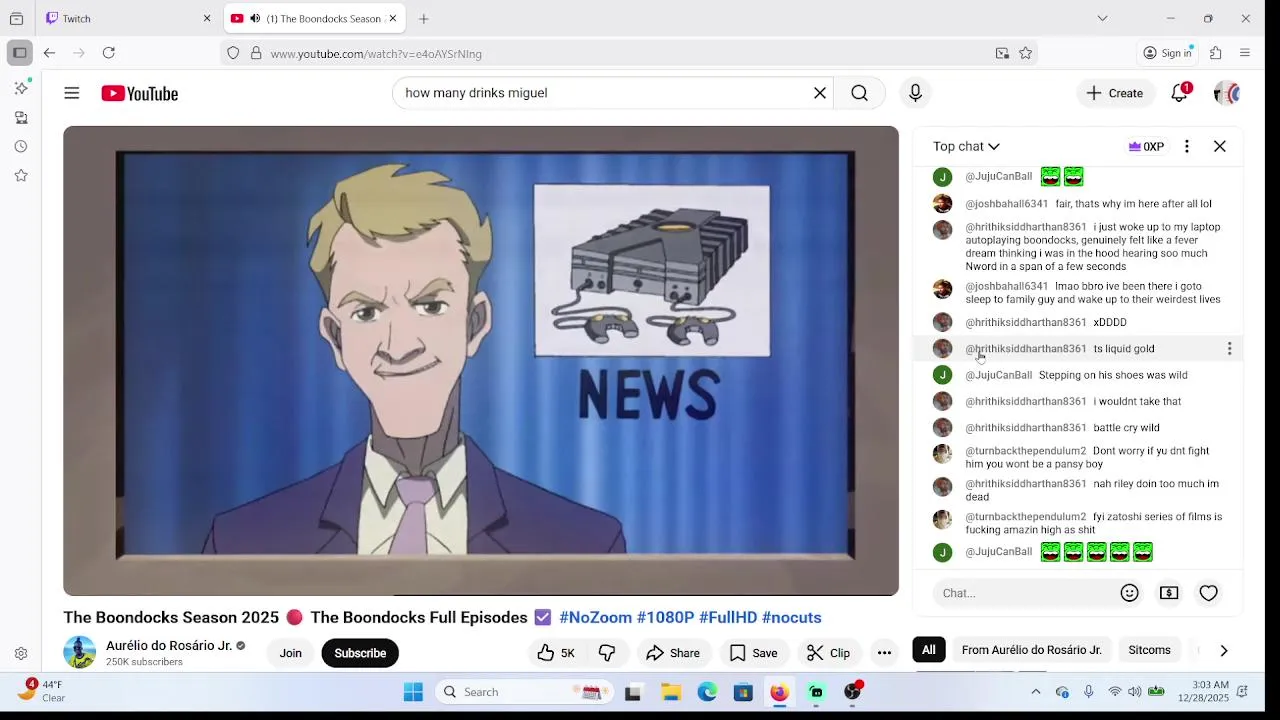This screenshot has width=1280, height=720.
Task: Click the #nocuts hashtag link
Action: click(791, 618)
